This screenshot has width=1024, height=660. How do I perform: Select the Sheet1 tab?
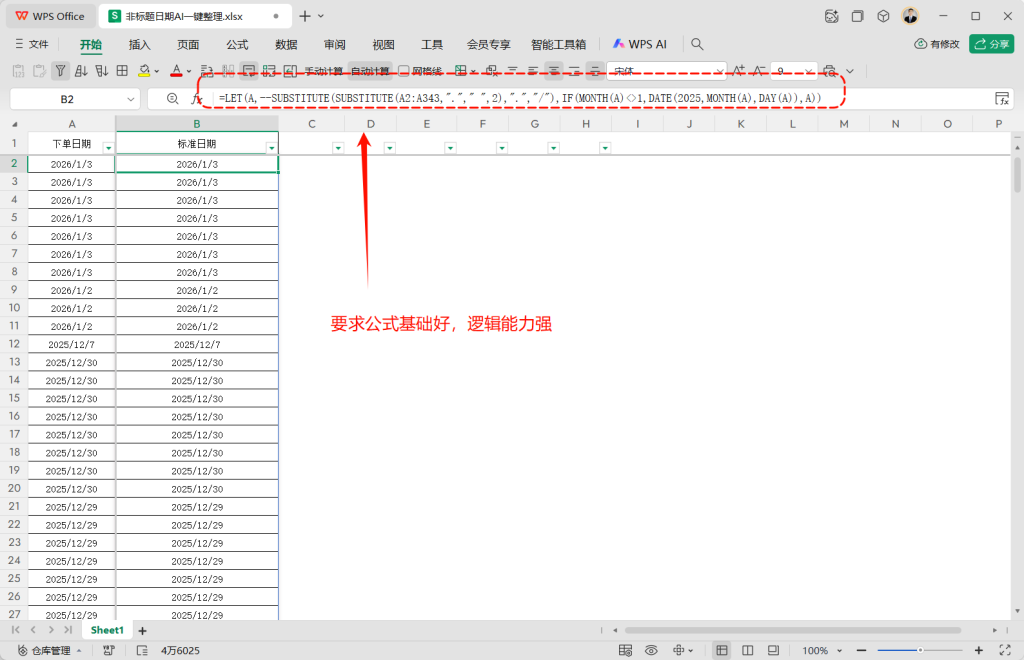(x=107, y=630)
